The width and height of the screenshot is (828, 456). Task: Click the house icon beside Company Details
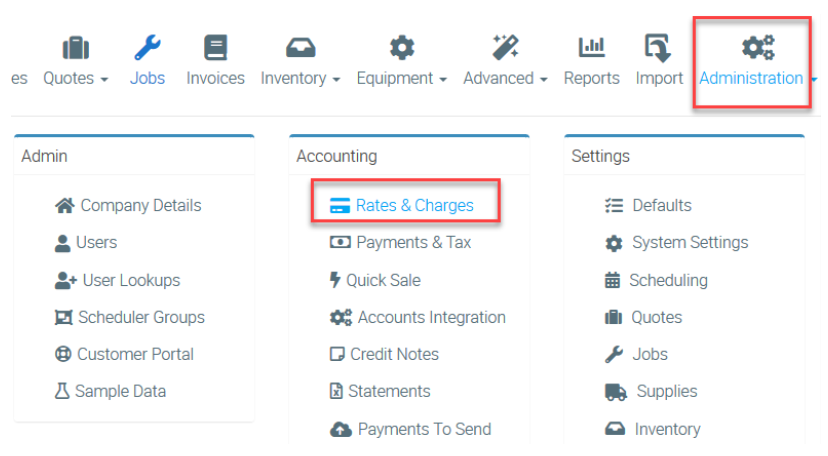click(65, 205)
